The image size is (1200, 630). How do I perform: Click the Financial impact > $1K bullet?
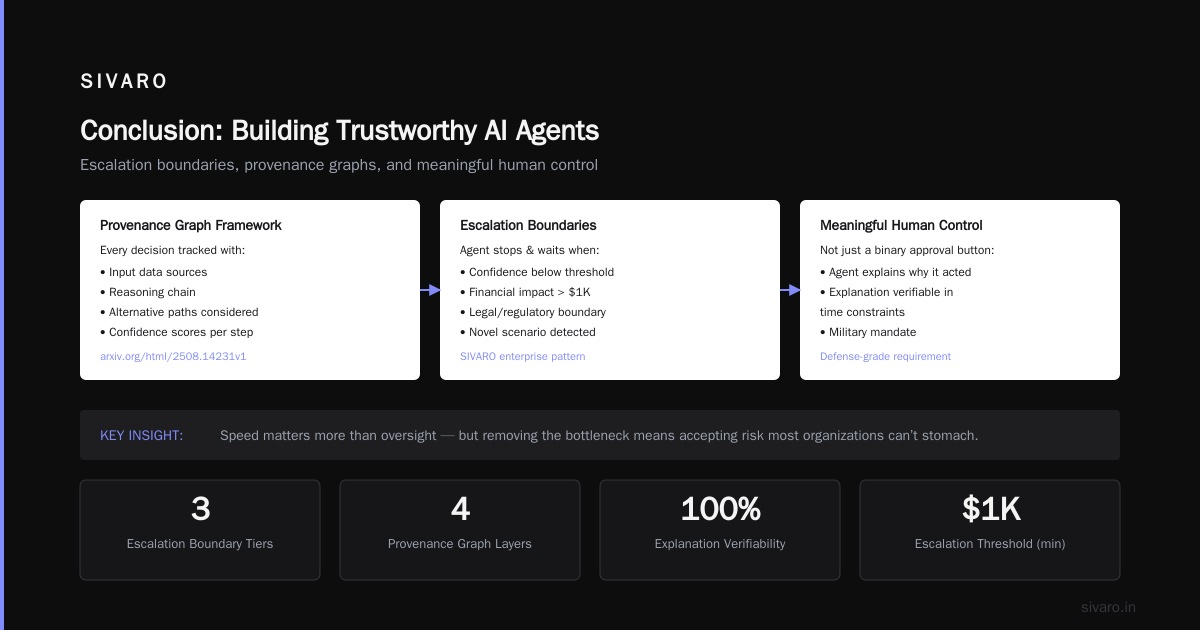pyautogui.click(x=525, y=292)
